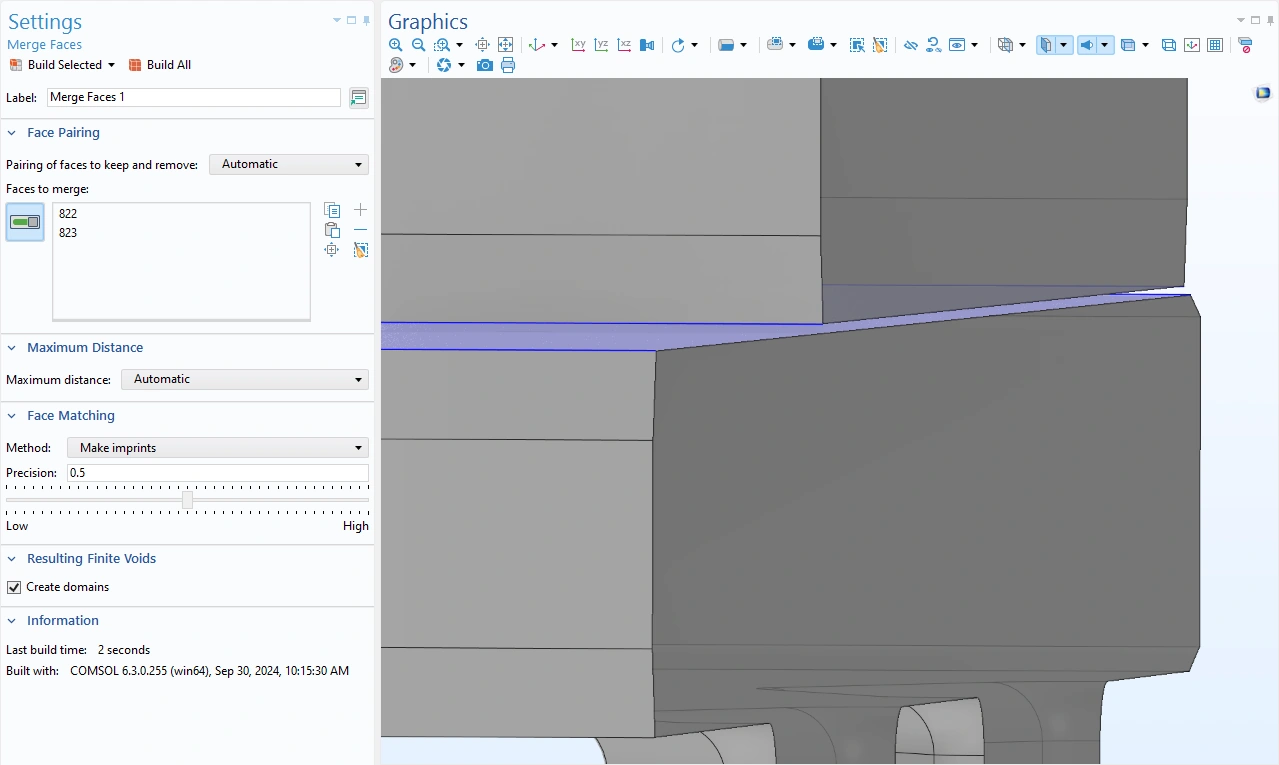Switch to the YZ view
Image resolution: width=1279 pixels, height=765 pixels.
pyautogui.click(x=601, y=45)
